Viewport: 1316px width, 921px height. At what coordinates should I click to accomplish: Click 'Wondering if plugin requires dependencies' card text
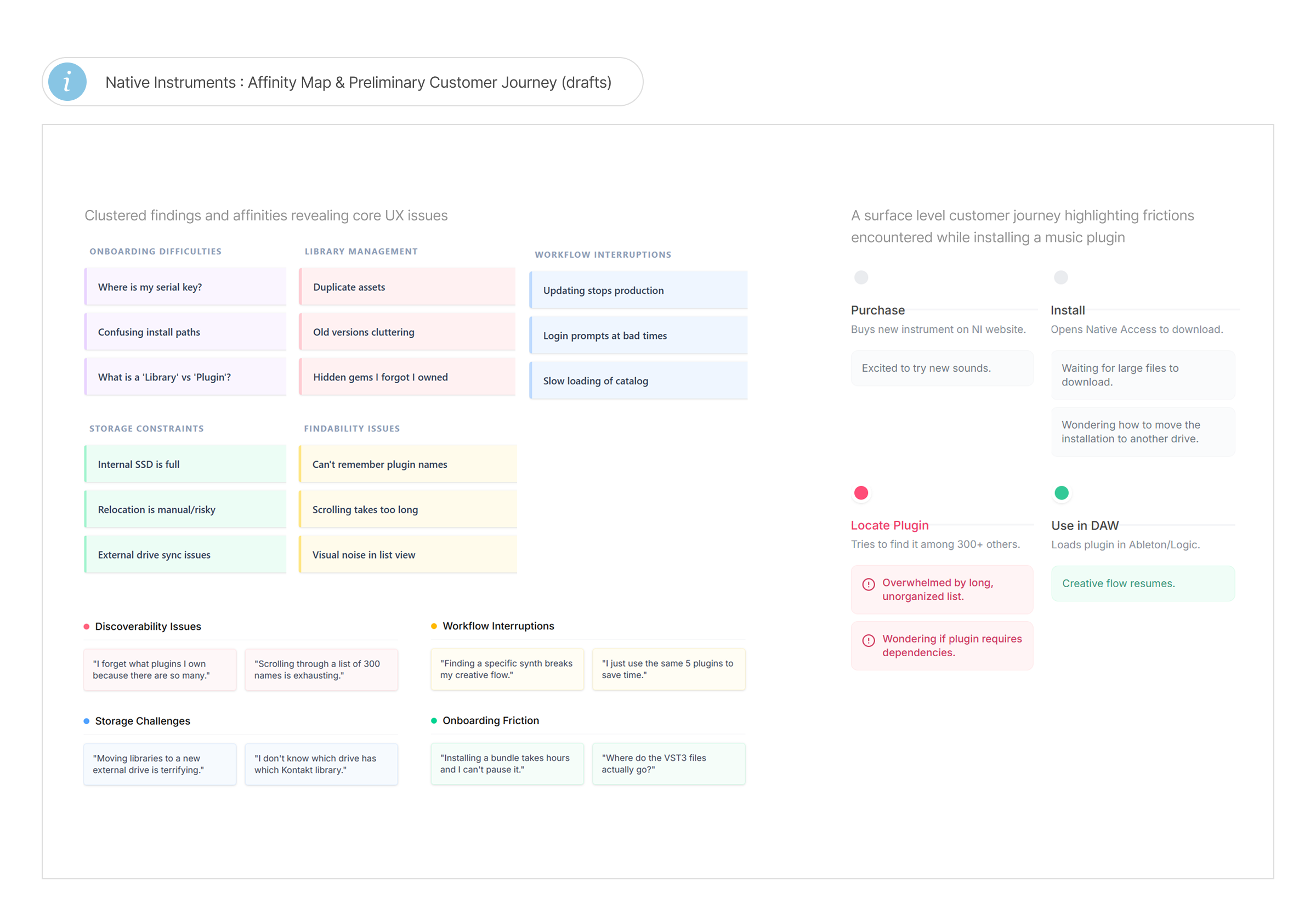pyautogui.click(x=952, y=645)
